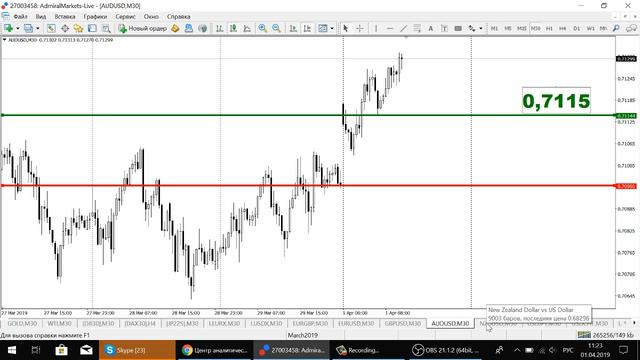Expand the templates dropdown arrow
Viewport: 640px width, 360px height.
(332, 29)
